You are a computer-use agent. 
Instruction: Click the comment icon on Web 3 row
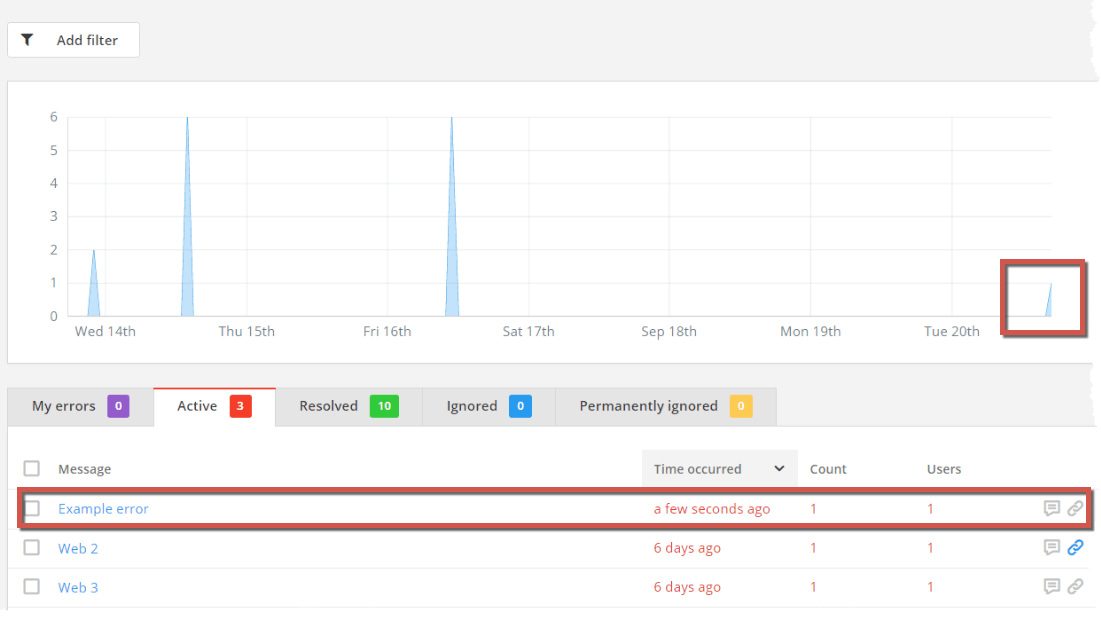pyautogui.click(x=1052, y=586)
